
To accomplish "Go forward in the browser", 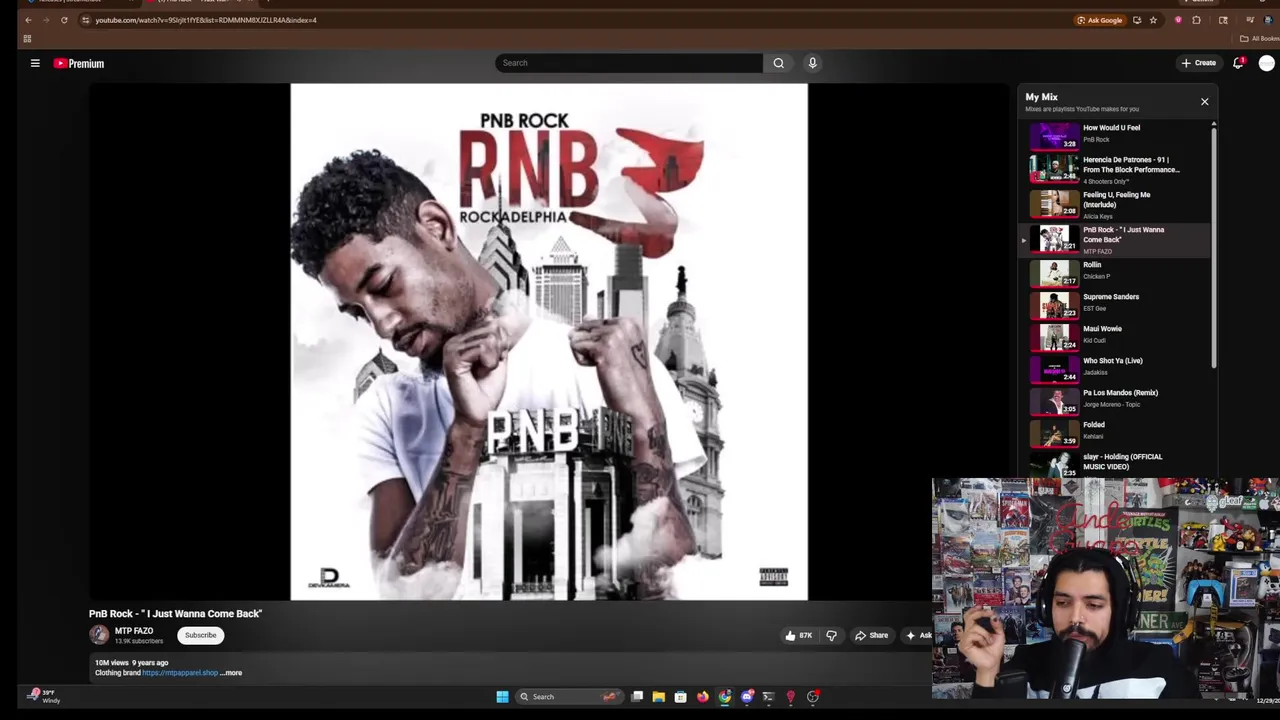I will [46, 20].
